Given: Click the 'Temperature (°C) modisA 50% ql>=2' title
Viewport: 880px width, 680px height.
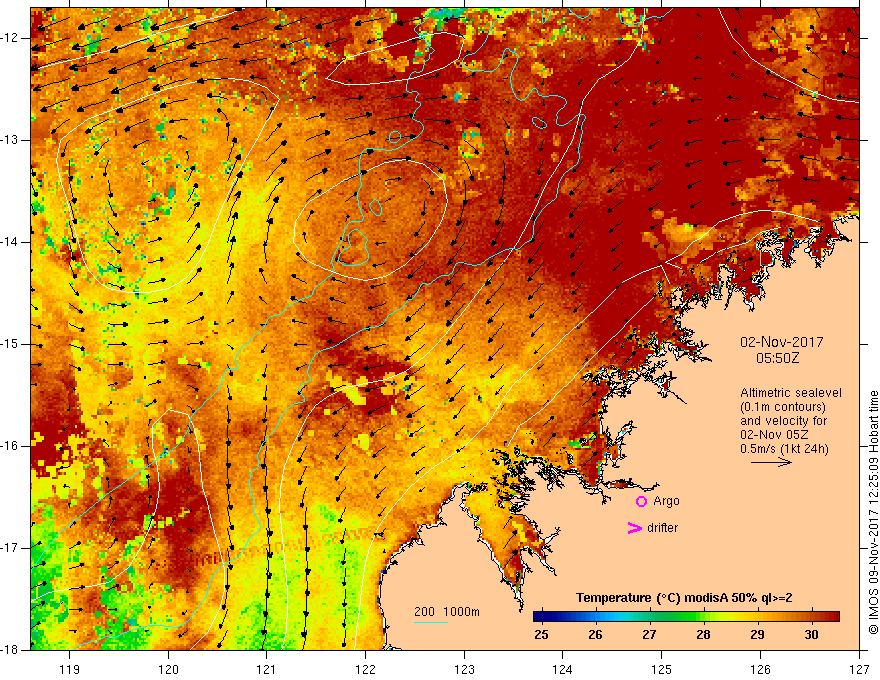Looking at the screenshot, I should pos(684,598).
